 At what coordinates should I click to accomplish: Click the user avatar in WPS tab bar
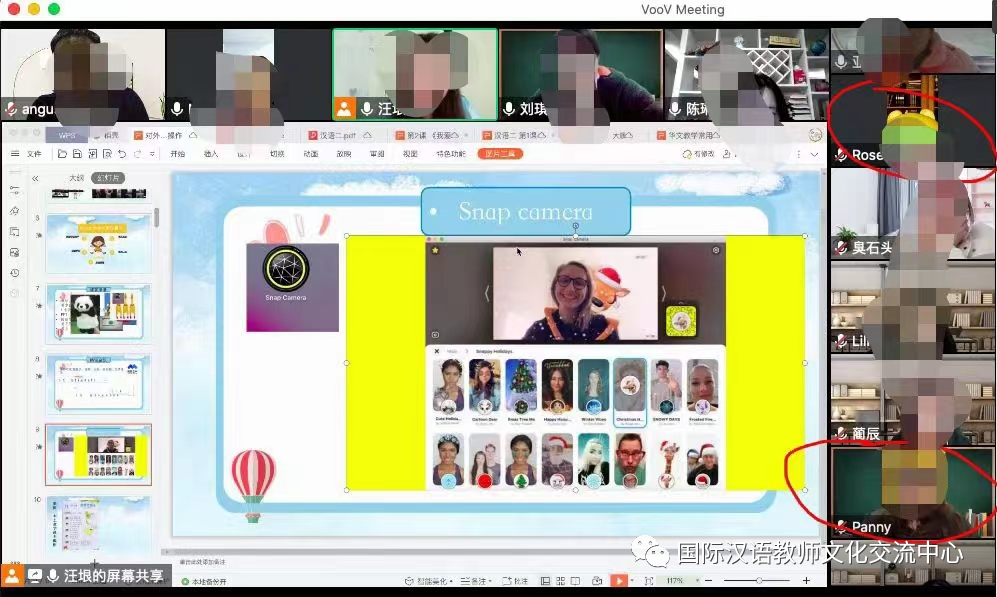pyautogui.click(x=815, y=135)
